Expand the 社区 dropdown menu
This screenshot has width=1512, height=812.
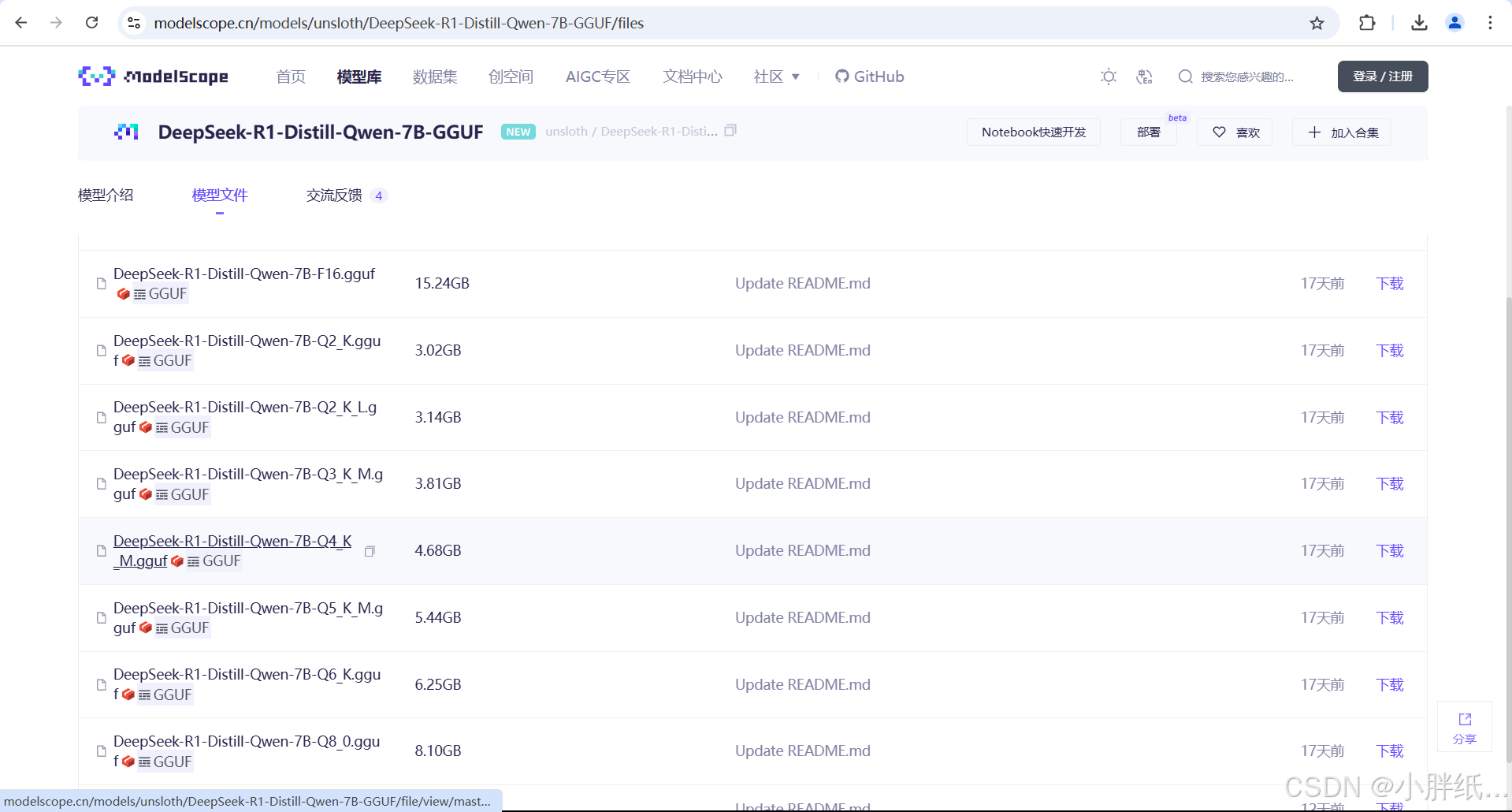coord(776,76)
